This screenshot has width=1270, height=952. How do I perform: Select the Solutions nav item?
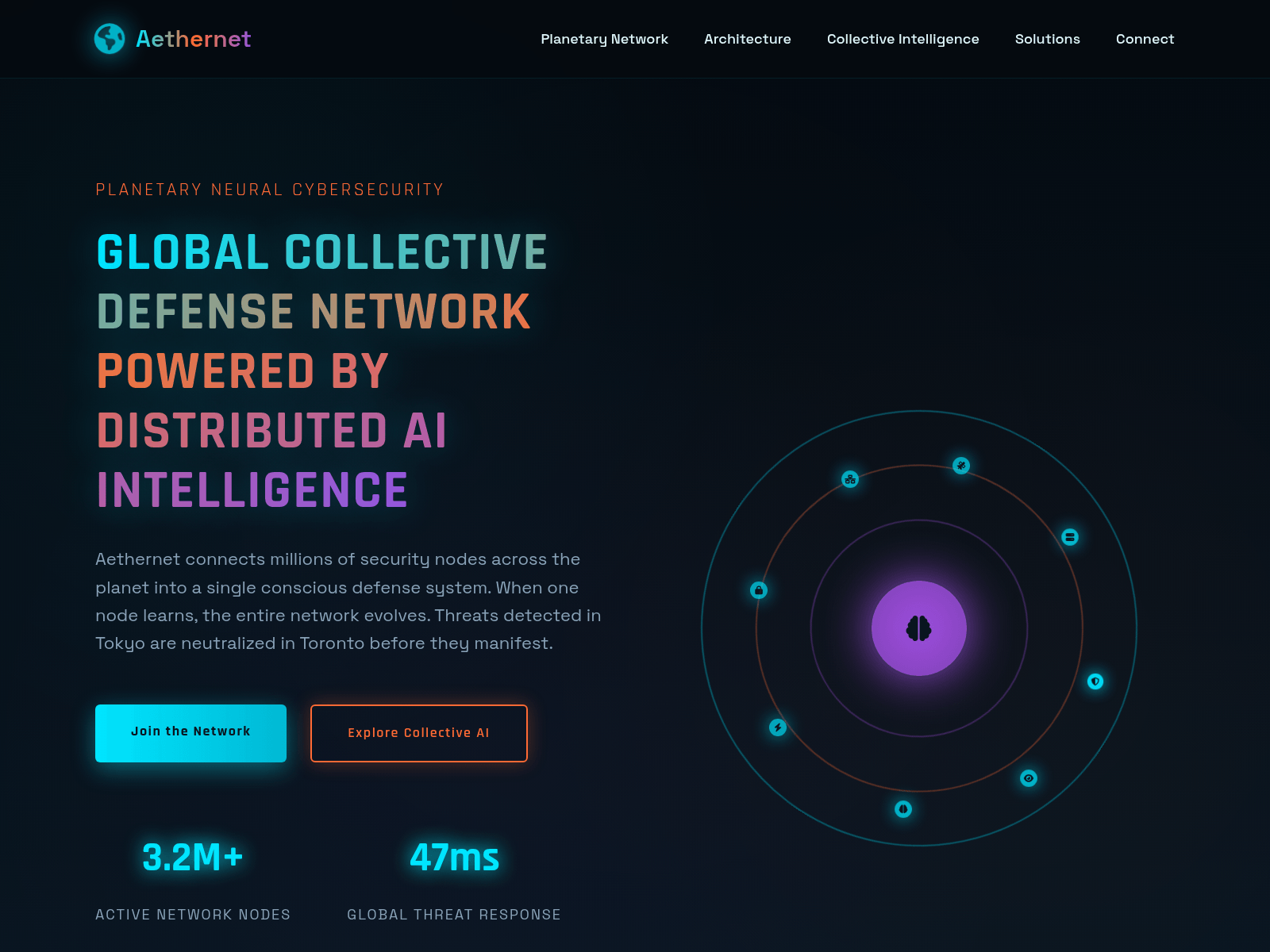point(1048,39)
